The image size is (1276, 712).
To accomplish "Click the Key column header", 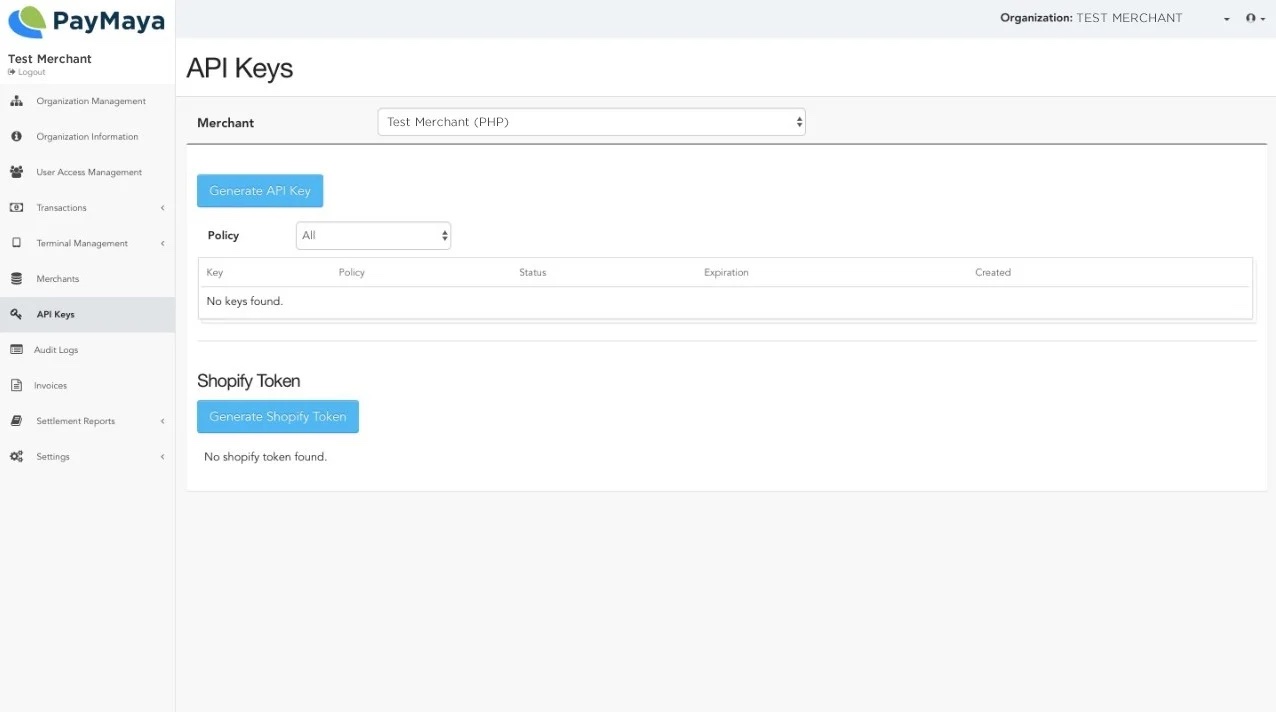I will (x=214, y=272).
